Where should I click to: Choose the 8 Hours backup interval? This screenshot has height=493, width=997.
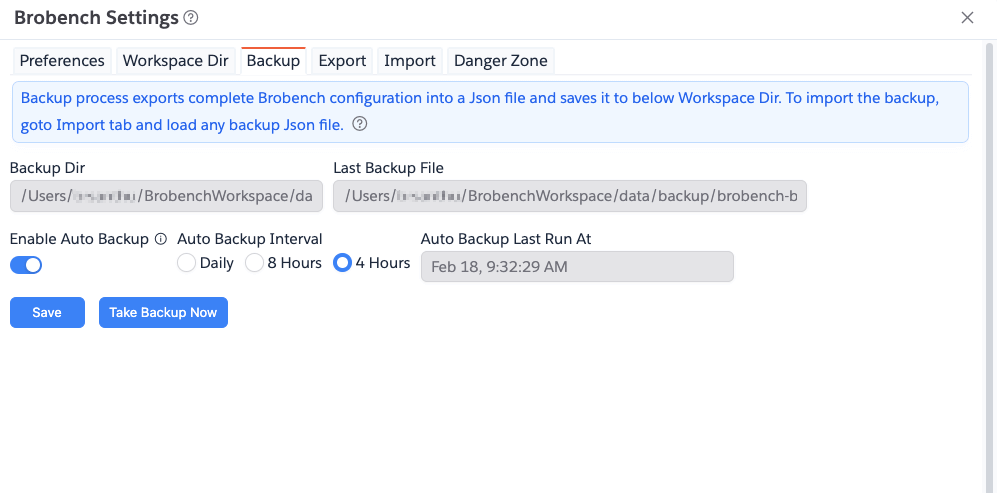[254, 263]
